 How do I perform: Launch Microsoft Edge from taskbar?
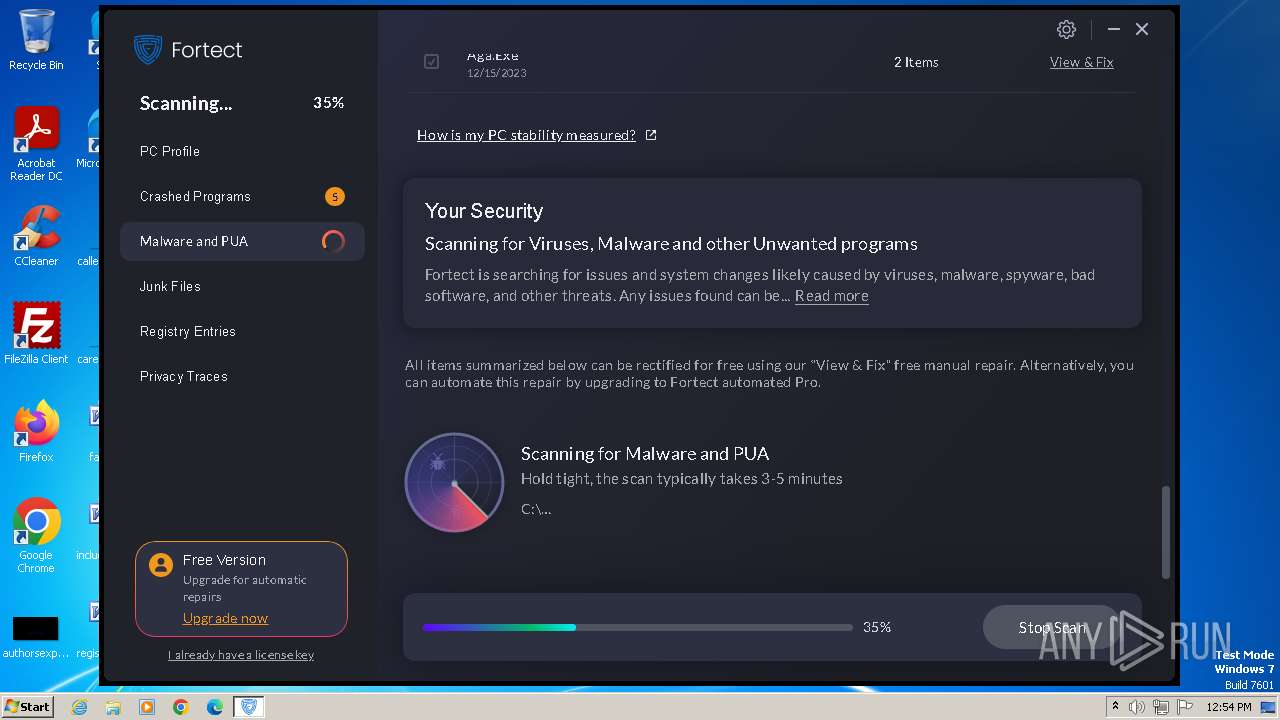tap(215, 707)
